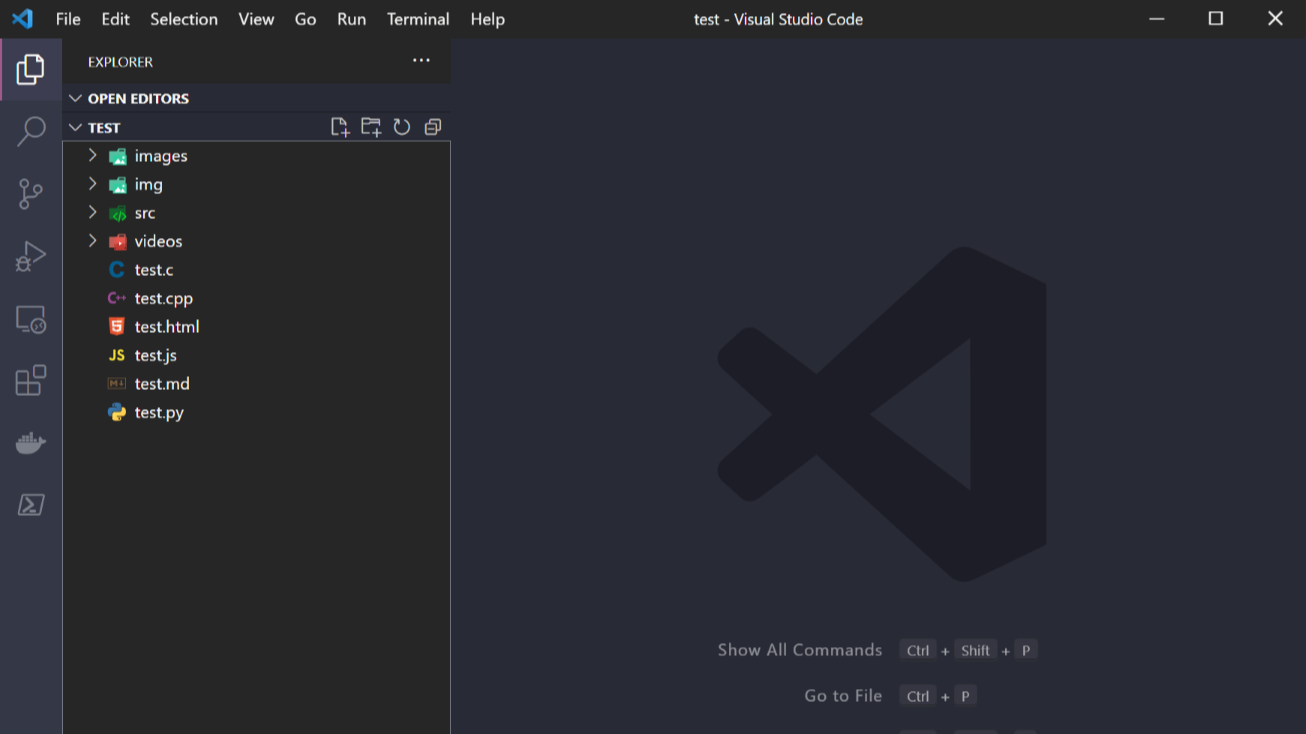Click the New Folder icon in TEST header

371,127
